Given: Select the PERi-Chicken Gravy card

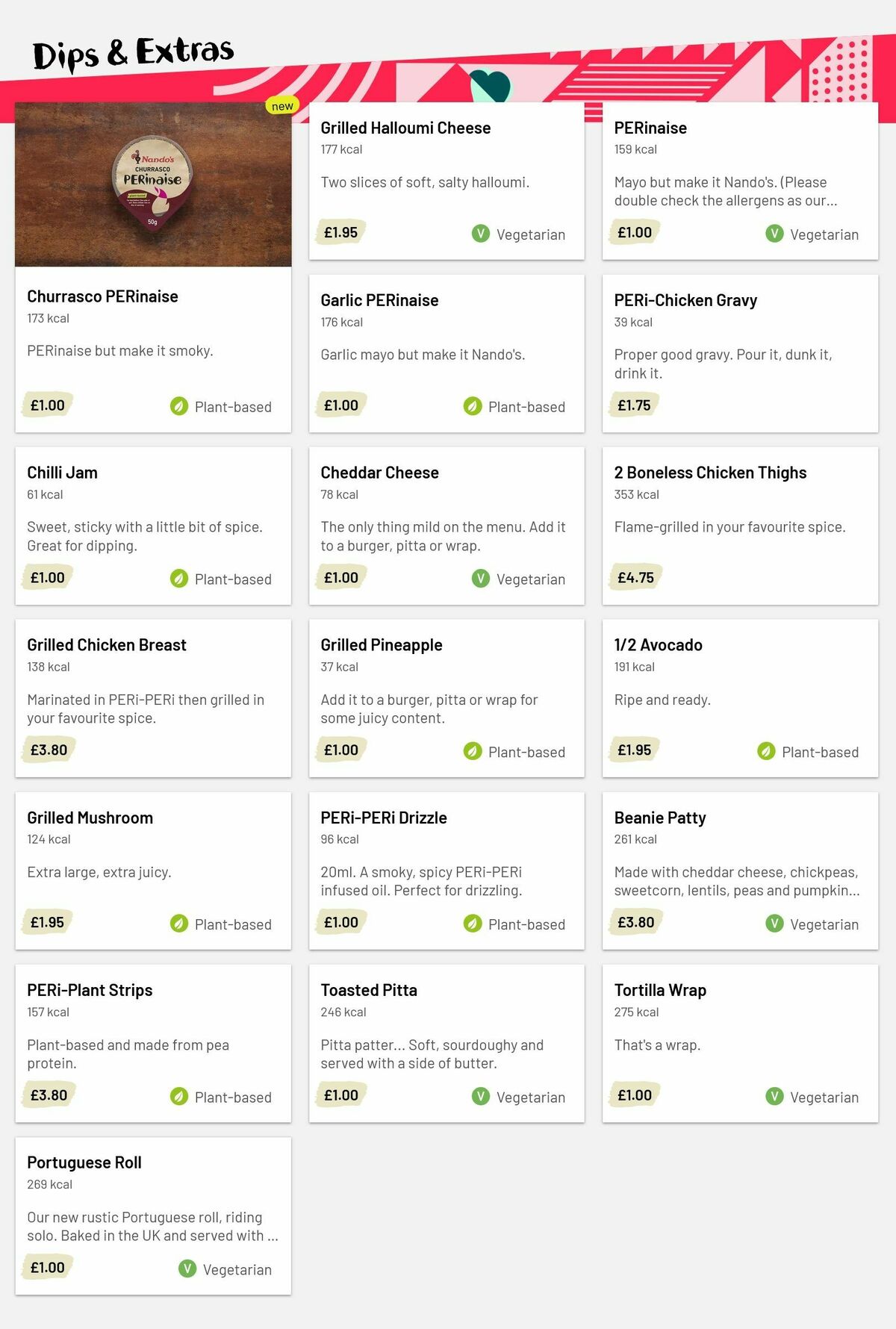Looking at the screenshot, I should click(739, 351).
